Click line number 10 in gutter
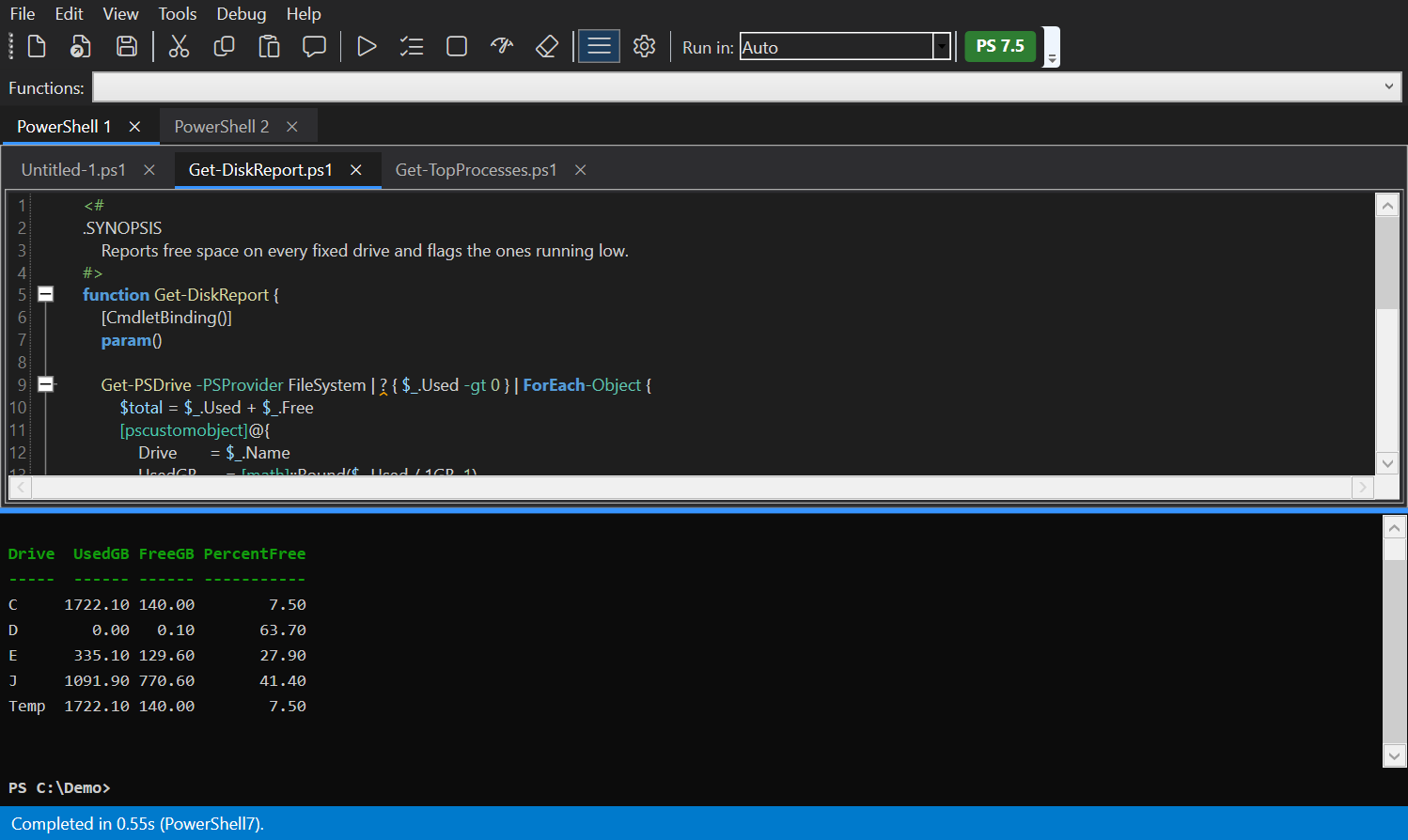The image size is (1408, 840). coord(18,408)
